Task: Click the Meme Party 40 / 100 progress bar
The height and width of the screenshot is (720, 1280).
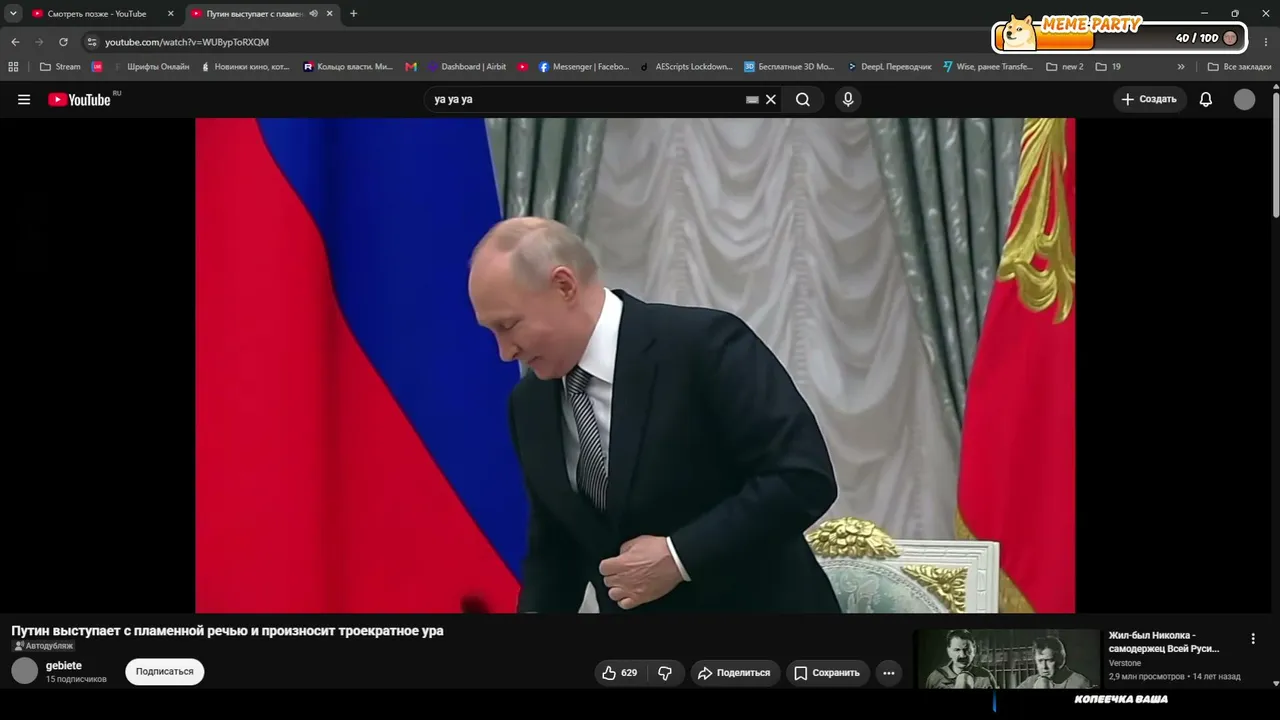Action: 1119,38
